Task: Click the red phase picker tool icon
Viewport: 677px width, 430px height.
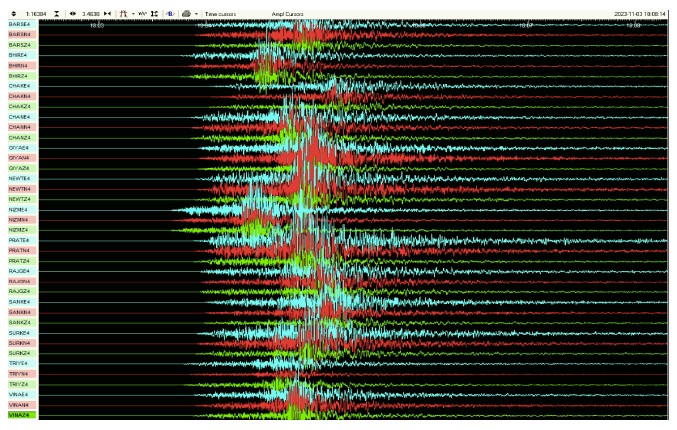Action: click(123, 14)
